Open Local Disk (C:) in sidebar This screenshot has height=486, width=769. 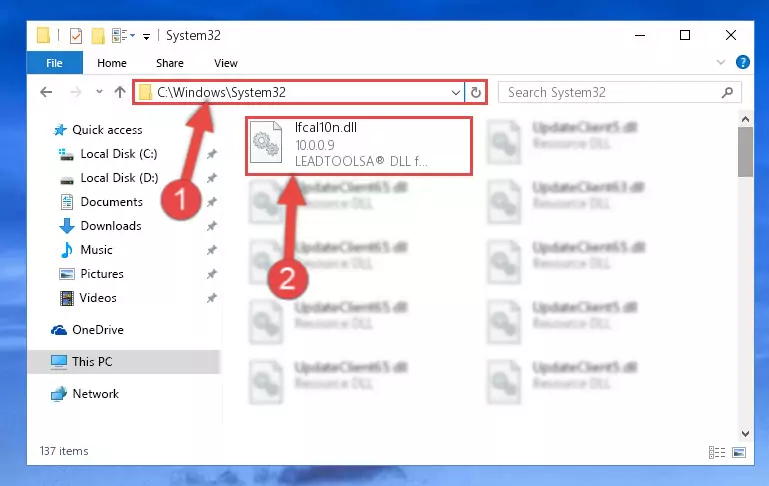pyautogui.click(x=119, y=153)
